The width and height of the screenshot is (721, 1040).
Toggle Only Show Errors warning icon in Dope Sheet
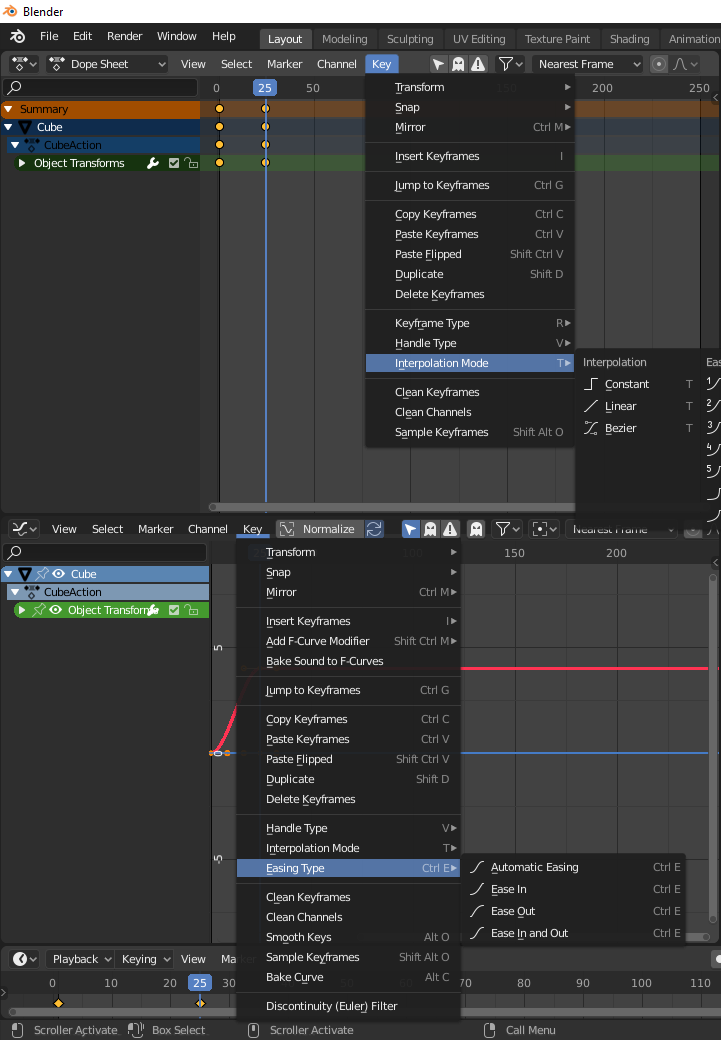click(478, 64)
